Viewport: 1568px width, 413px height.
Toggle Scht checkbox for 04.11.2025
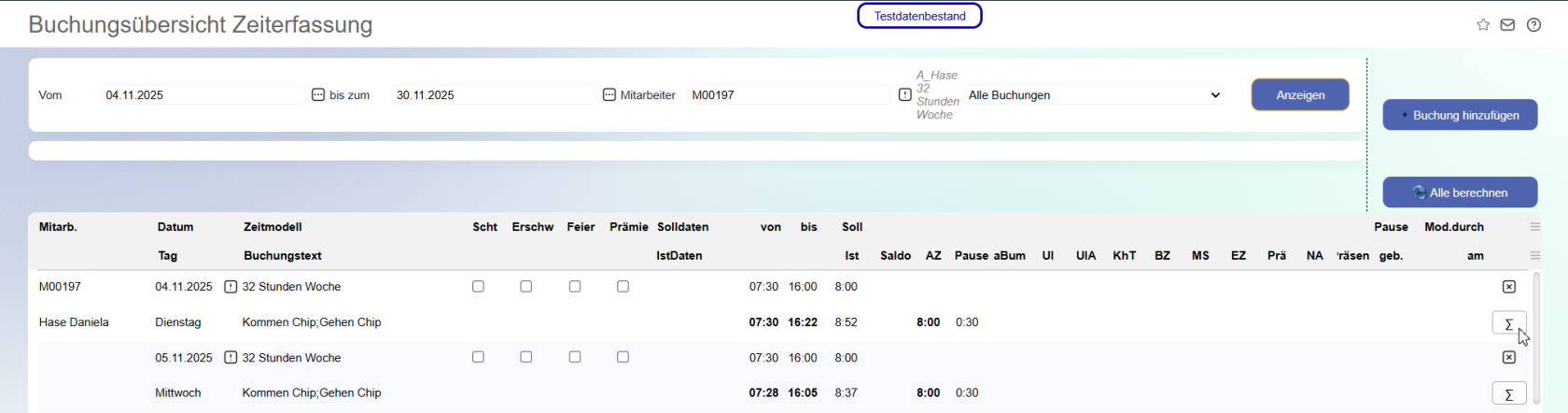(x=478, y=287)
